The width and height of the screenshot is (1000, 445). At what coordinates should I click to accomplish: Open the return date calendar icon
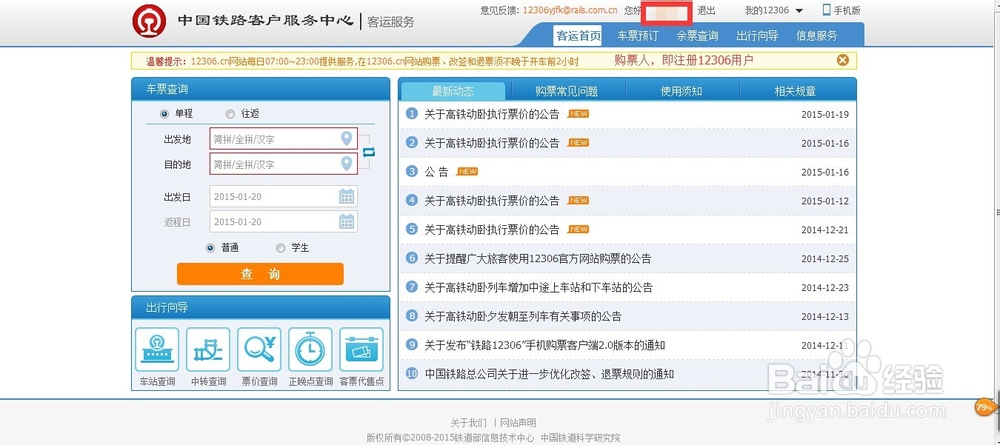(346, 222)
